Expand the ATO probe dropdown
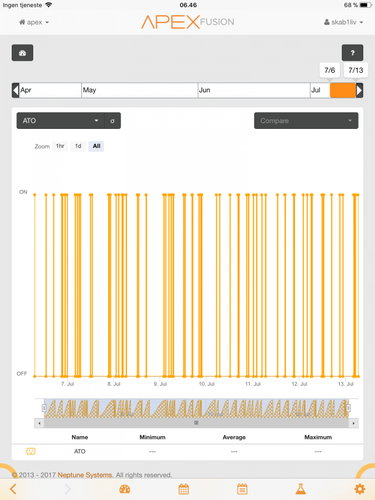The image size is (375, 500). tap(61, 121)
